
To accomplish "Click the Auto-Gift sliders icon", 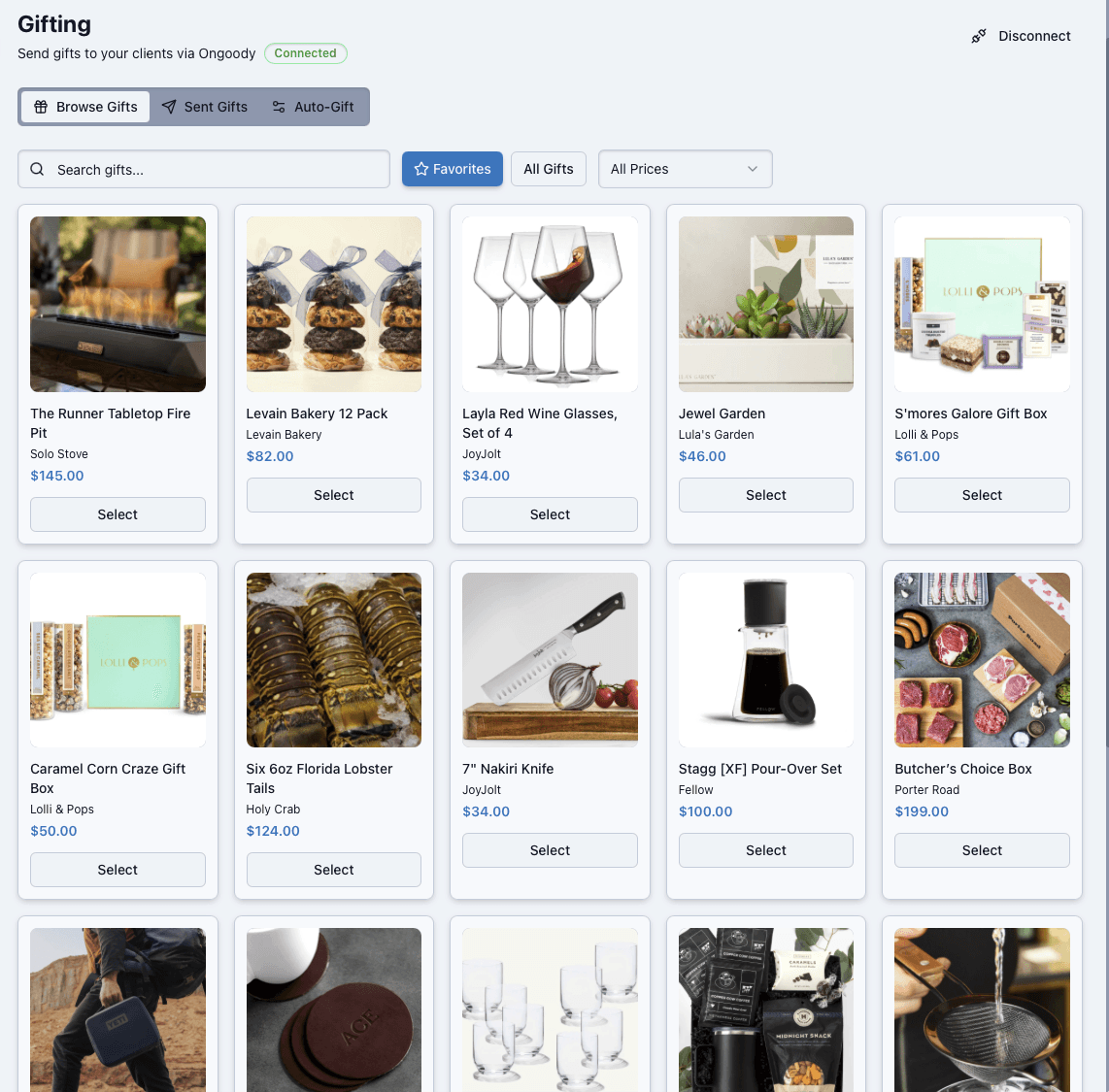I will point(279,107).
